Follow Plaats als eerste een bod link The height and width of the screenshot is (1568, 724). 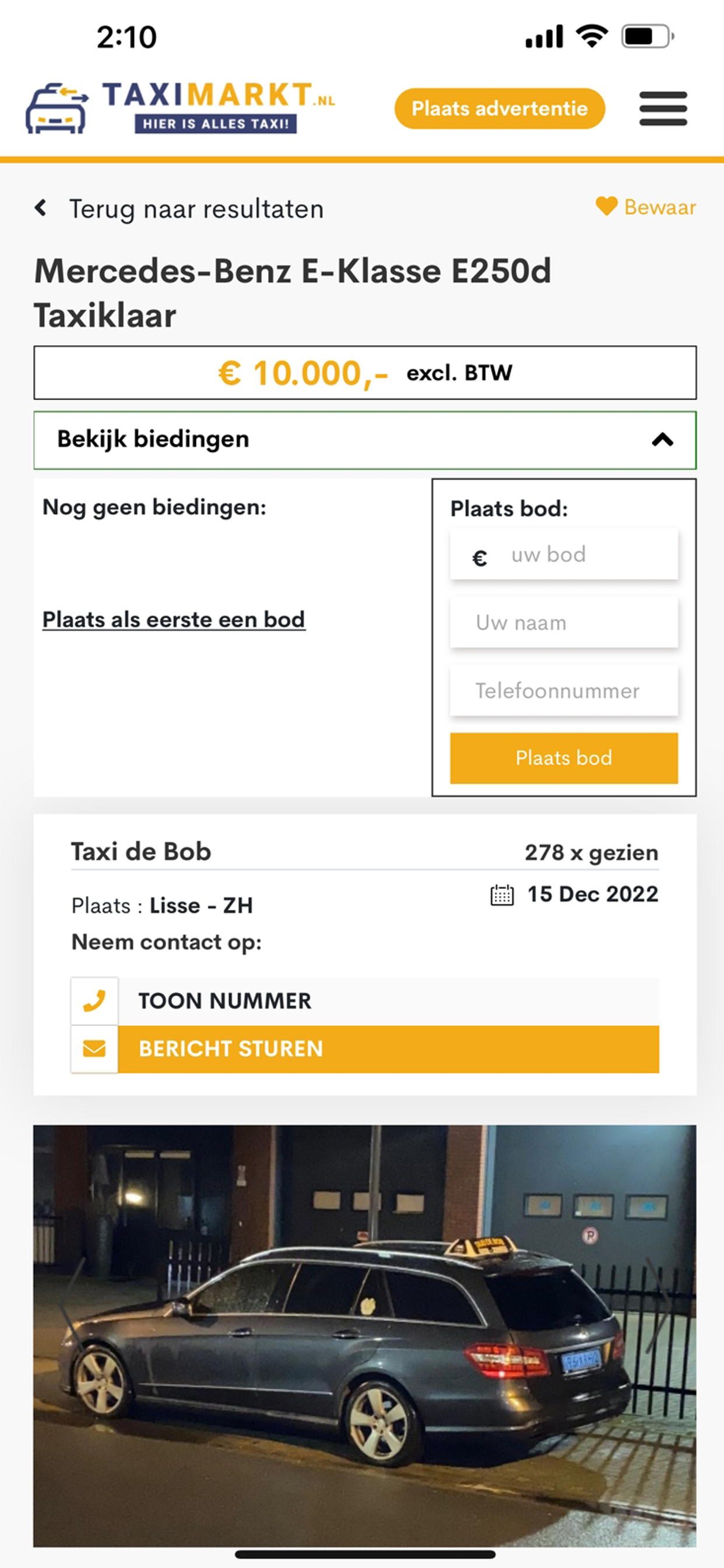click(x=174, y=619)
